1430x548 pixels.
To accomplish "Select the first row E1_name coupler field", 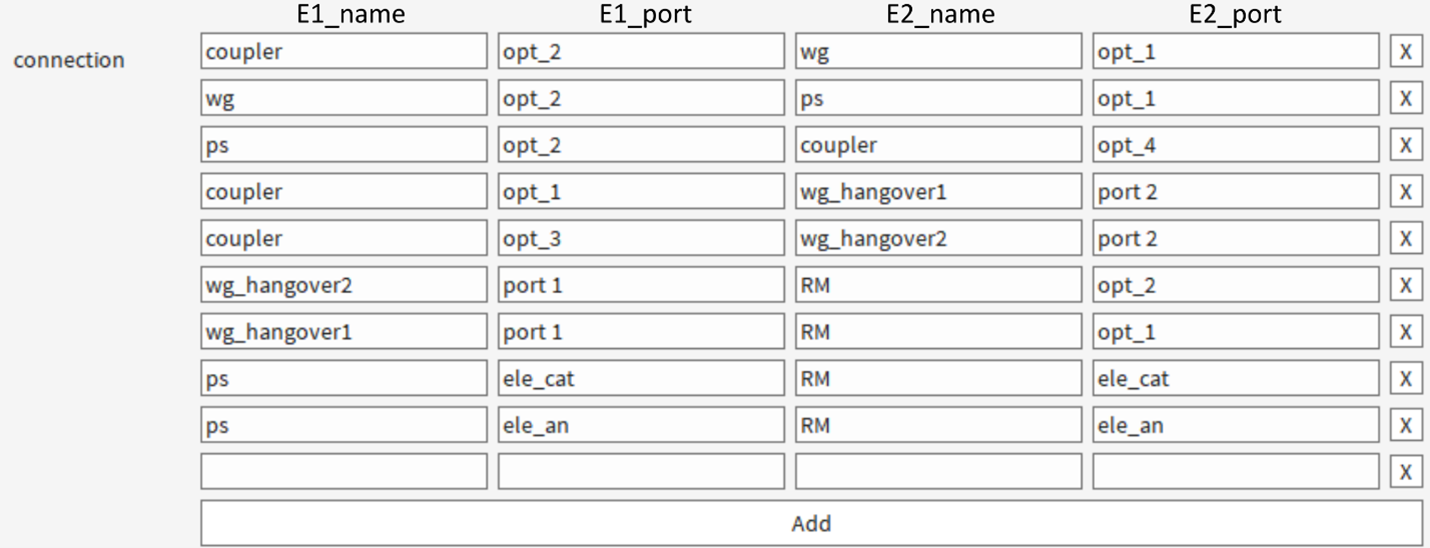I will (344, 52).
